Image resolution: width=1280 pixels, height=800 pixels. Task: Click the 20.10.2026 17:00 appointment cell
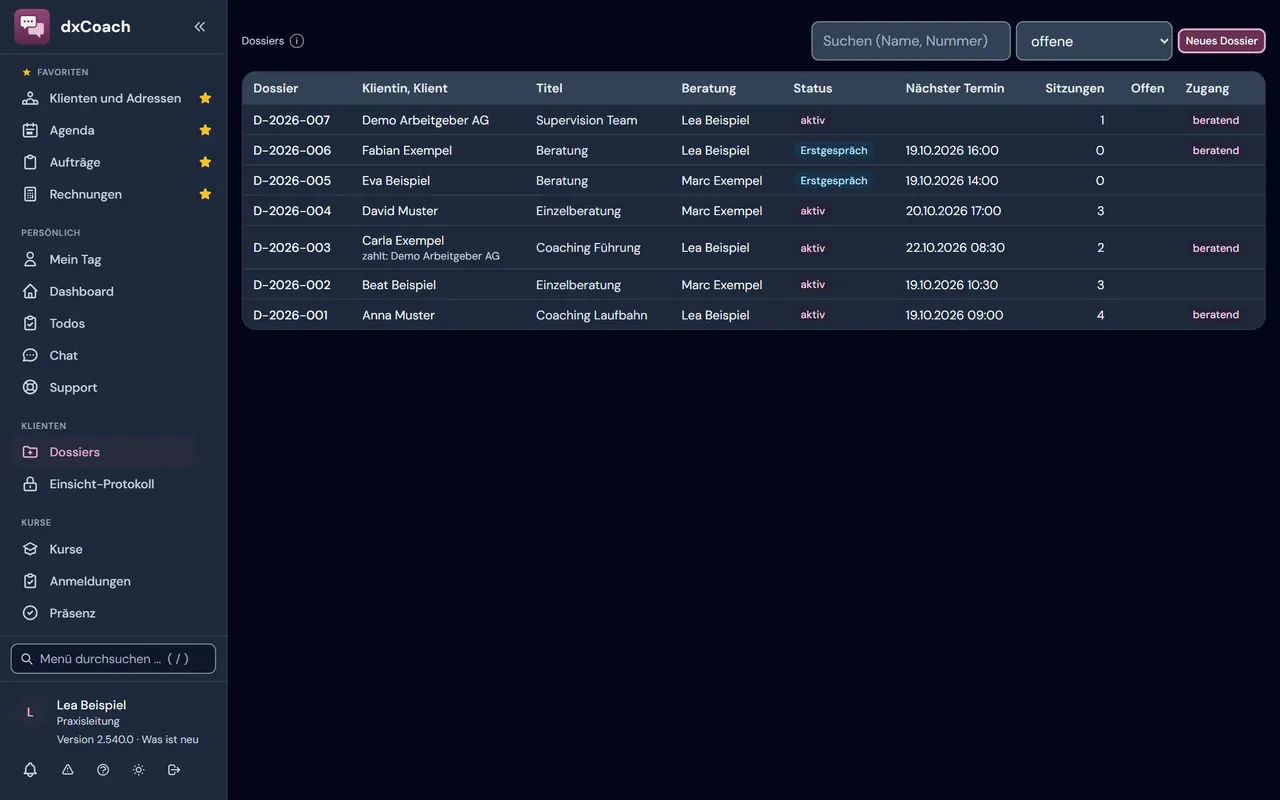click(954, 211)
